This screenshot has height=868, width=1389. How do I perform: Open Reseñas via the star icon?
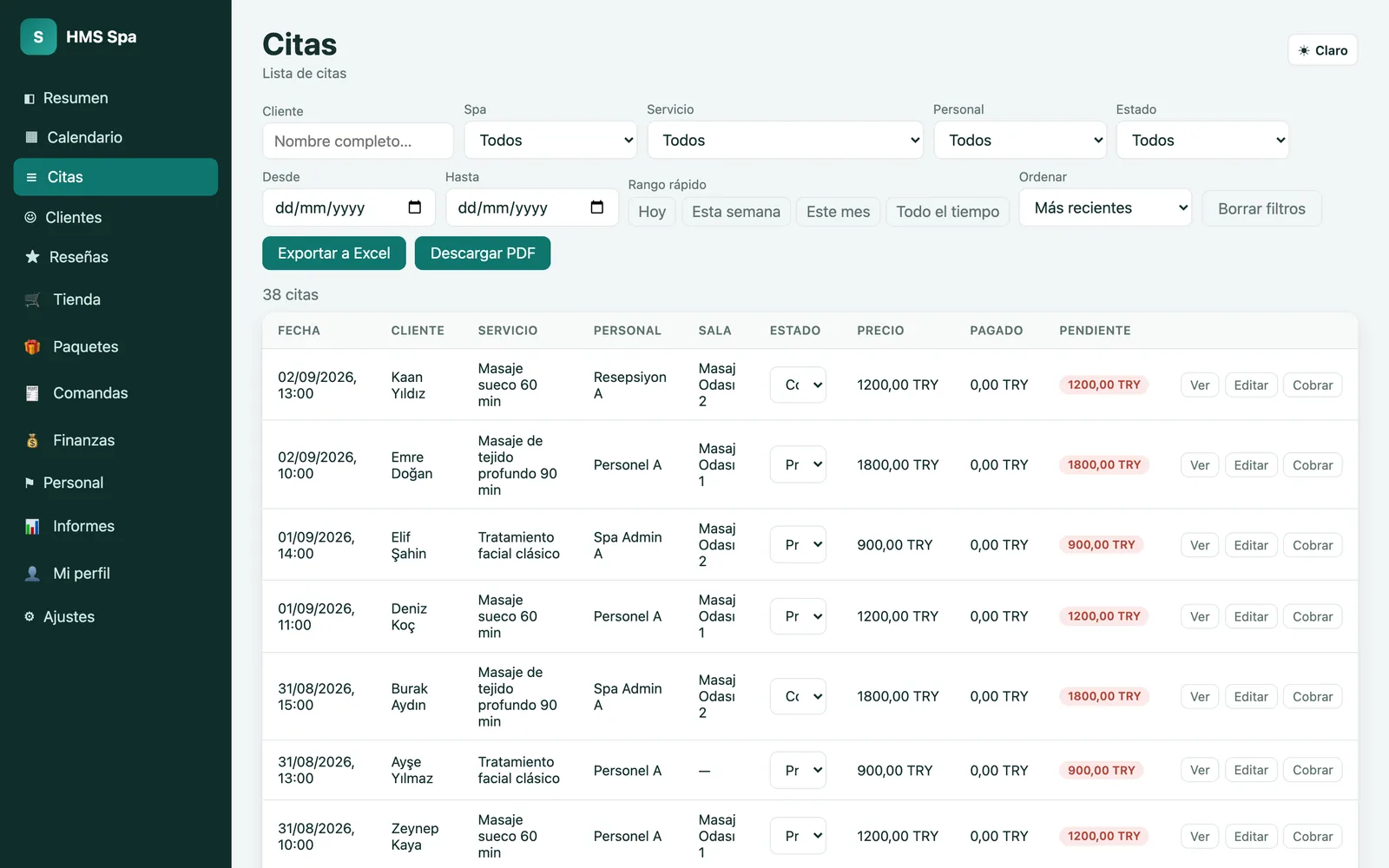(32, 257)
